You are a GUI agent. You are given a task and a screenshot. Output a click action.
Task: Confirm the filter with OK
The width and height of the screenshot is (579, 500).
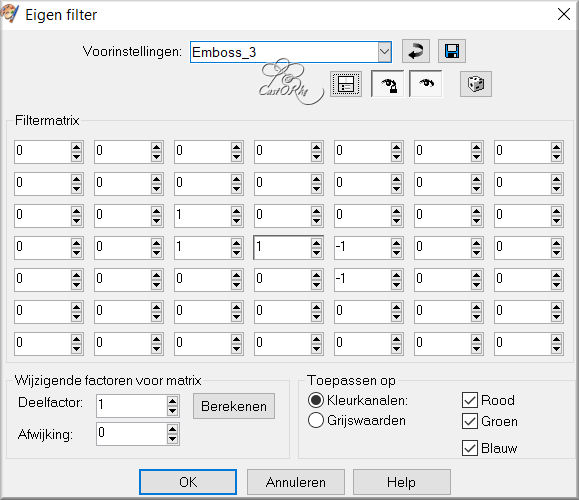188,482
